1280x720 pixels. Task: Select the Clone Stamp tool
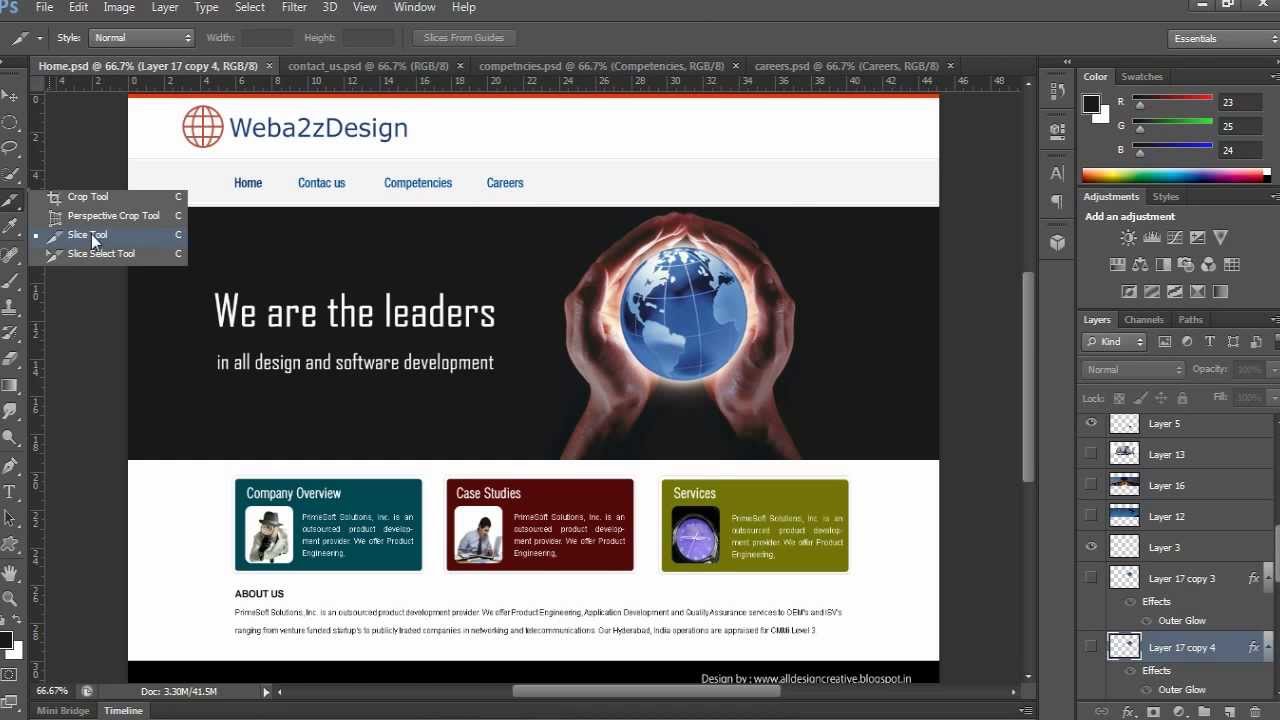(x=10, y=307)
